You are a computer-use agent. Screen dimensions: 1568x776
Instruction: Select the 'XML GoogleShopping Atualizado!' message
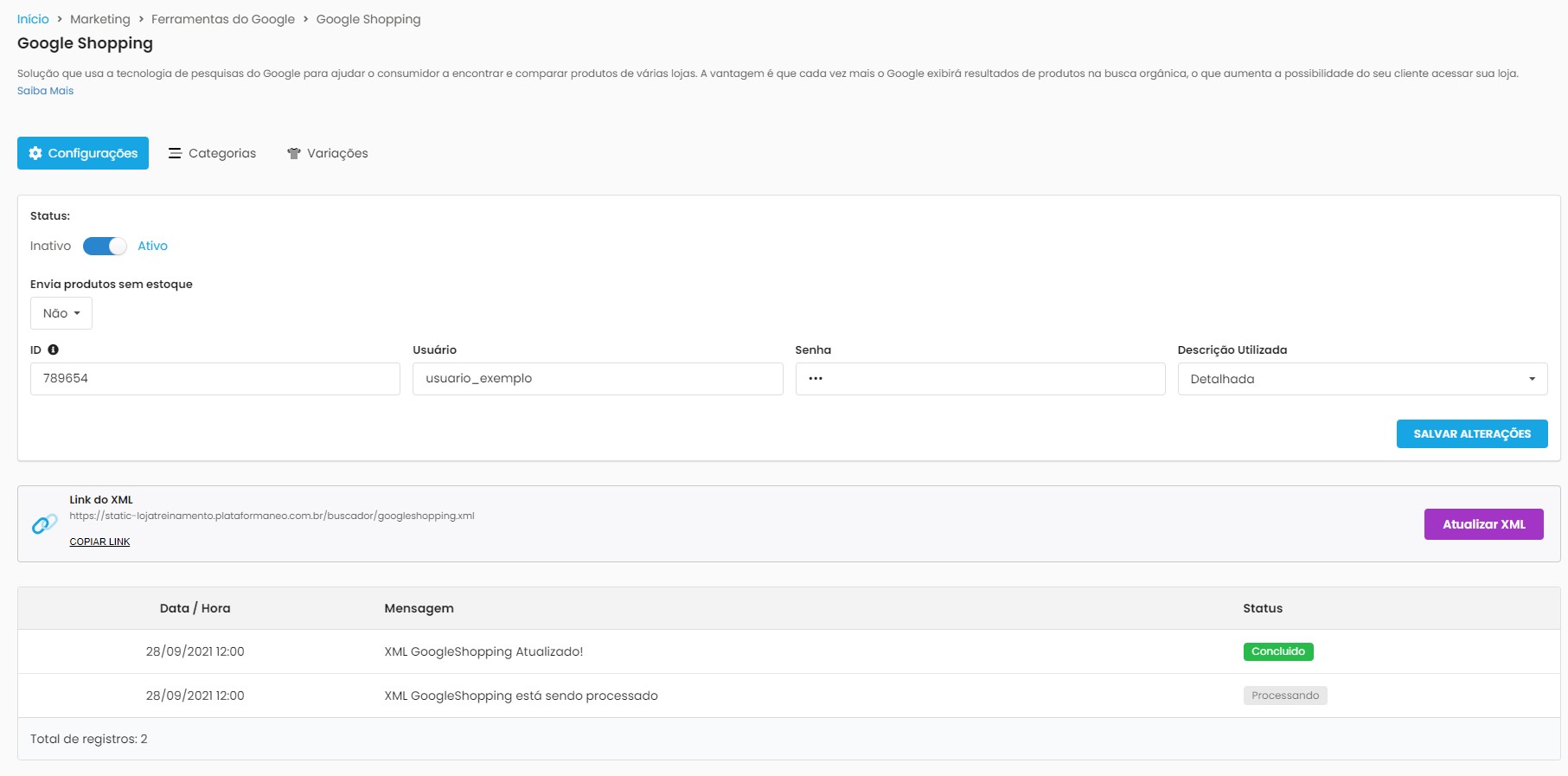[484, 651]
